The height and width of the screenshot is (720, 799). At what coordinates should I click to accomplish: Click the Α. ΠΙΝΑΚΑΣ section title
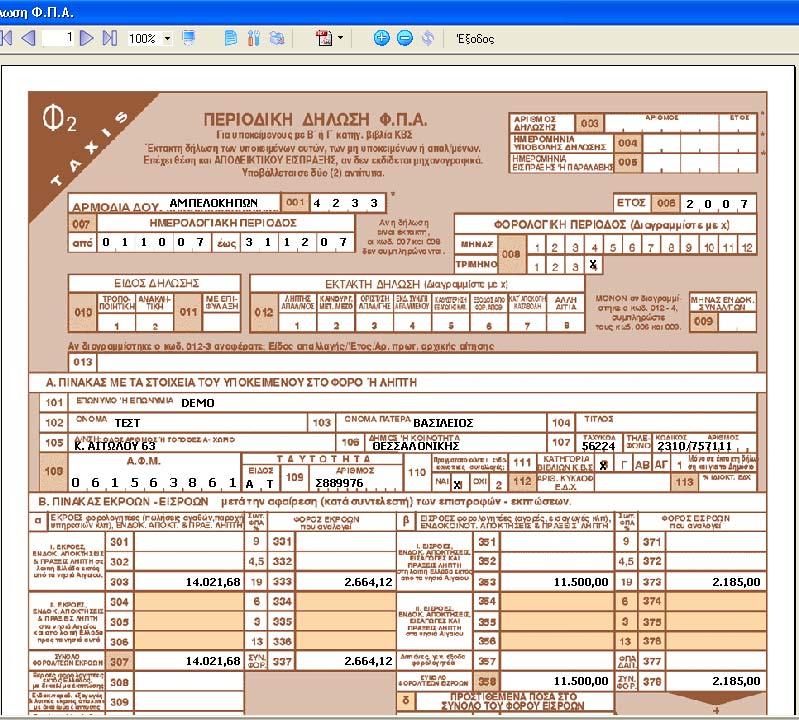(231, 382)
